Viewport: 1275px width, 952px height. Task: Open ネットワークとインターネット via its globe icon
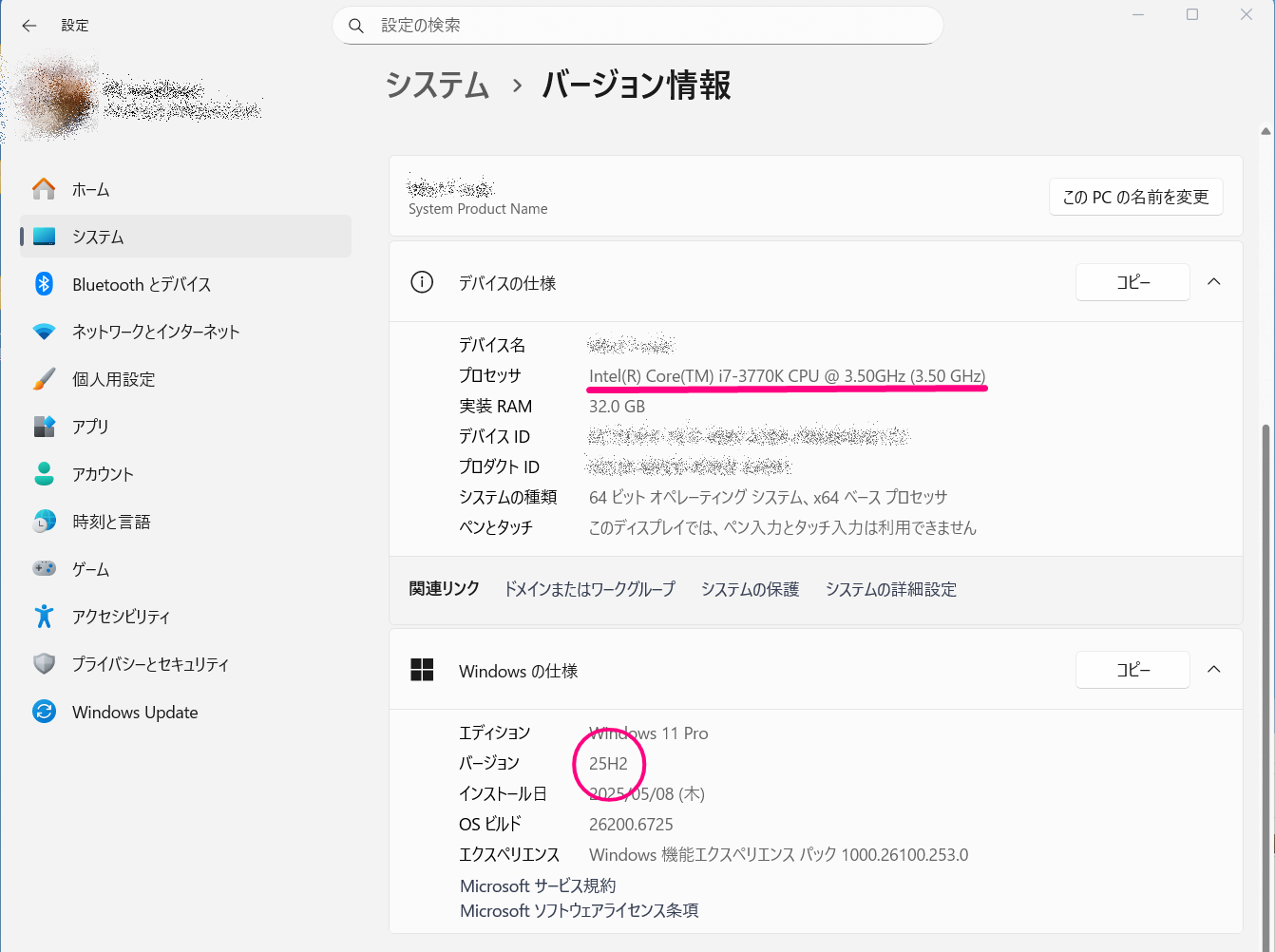(x=44, y=332)
